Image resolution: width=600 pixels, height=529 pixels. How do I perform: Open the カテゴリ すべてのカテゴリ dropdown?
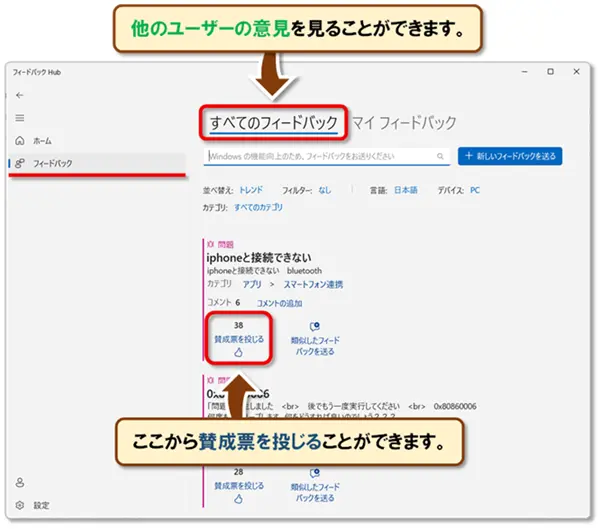[x=258, y=207]
